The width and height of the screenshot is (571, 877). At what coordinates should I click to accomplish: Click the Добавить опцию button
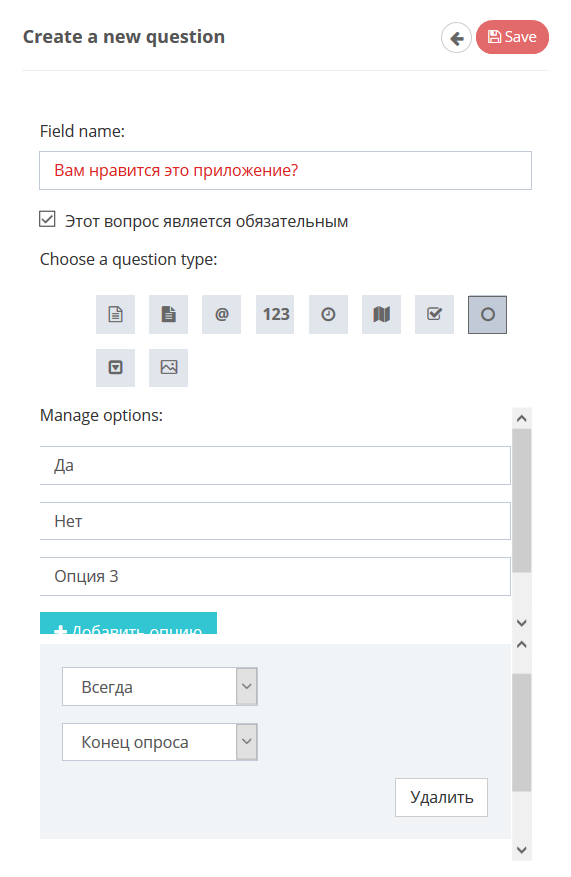pyautogui.click(x=129, y=623)
